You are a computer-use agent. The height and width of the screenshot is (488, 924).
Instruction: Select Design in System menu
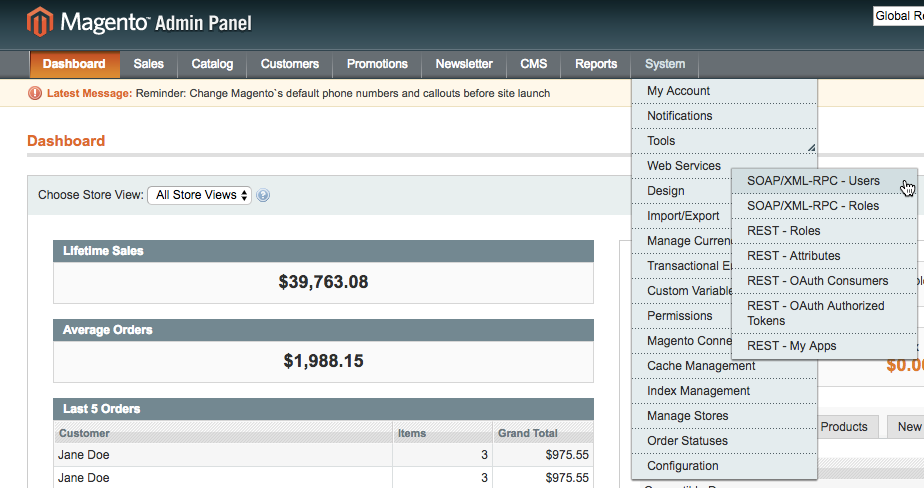point(681,191)
